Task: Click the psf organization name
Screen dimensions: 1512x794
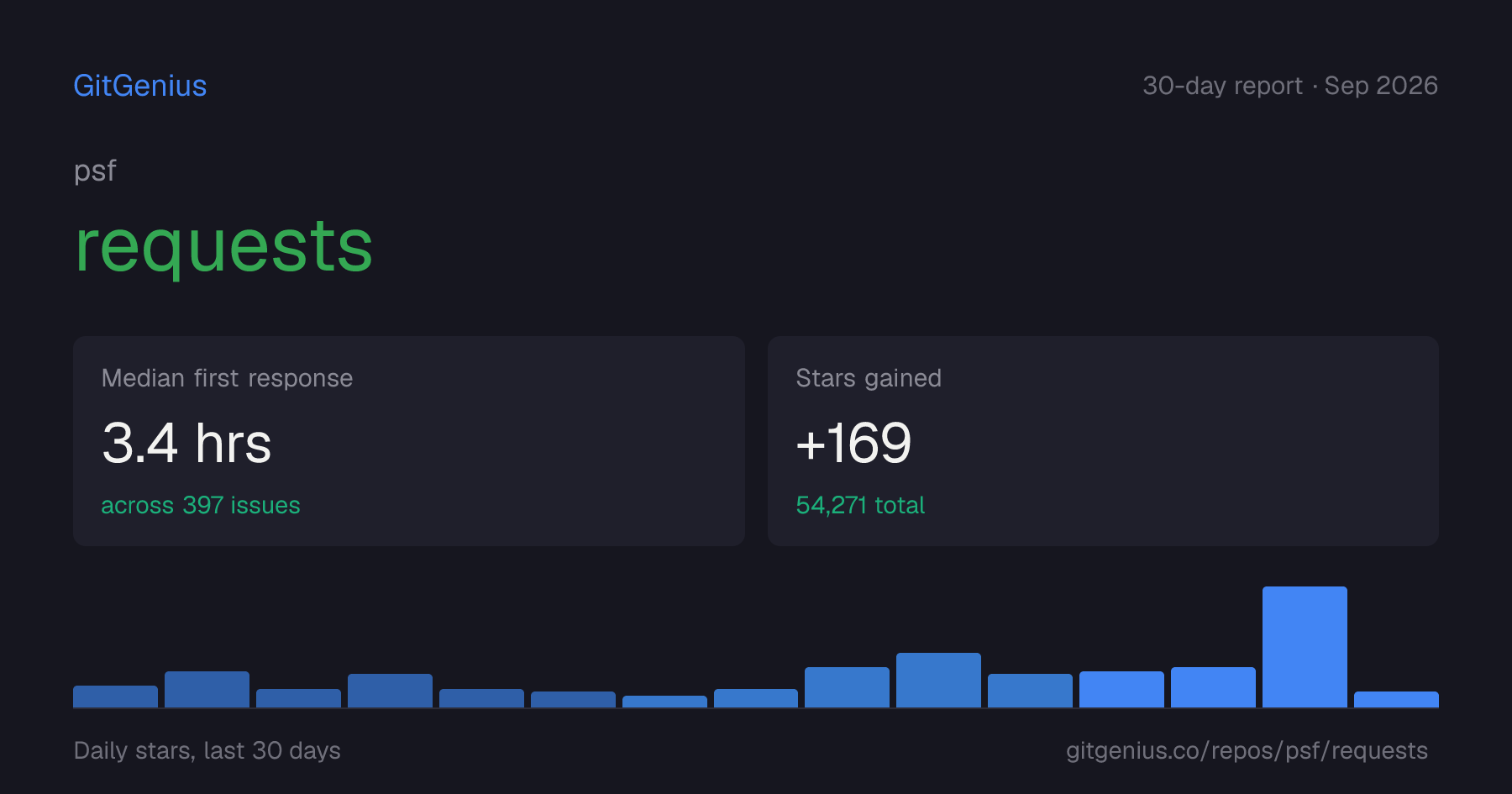Action: pos(95,171)
